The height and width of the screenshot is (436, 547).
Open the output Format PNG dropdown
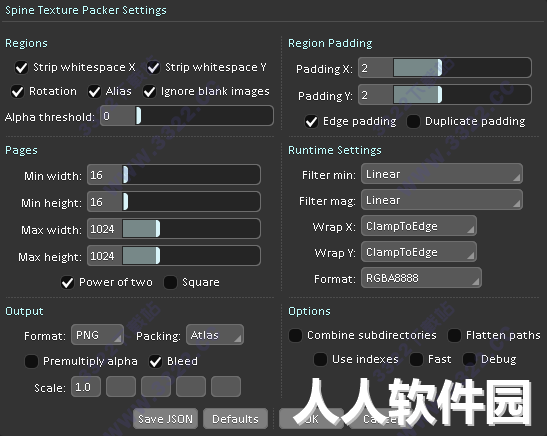(x=97, y=335)
